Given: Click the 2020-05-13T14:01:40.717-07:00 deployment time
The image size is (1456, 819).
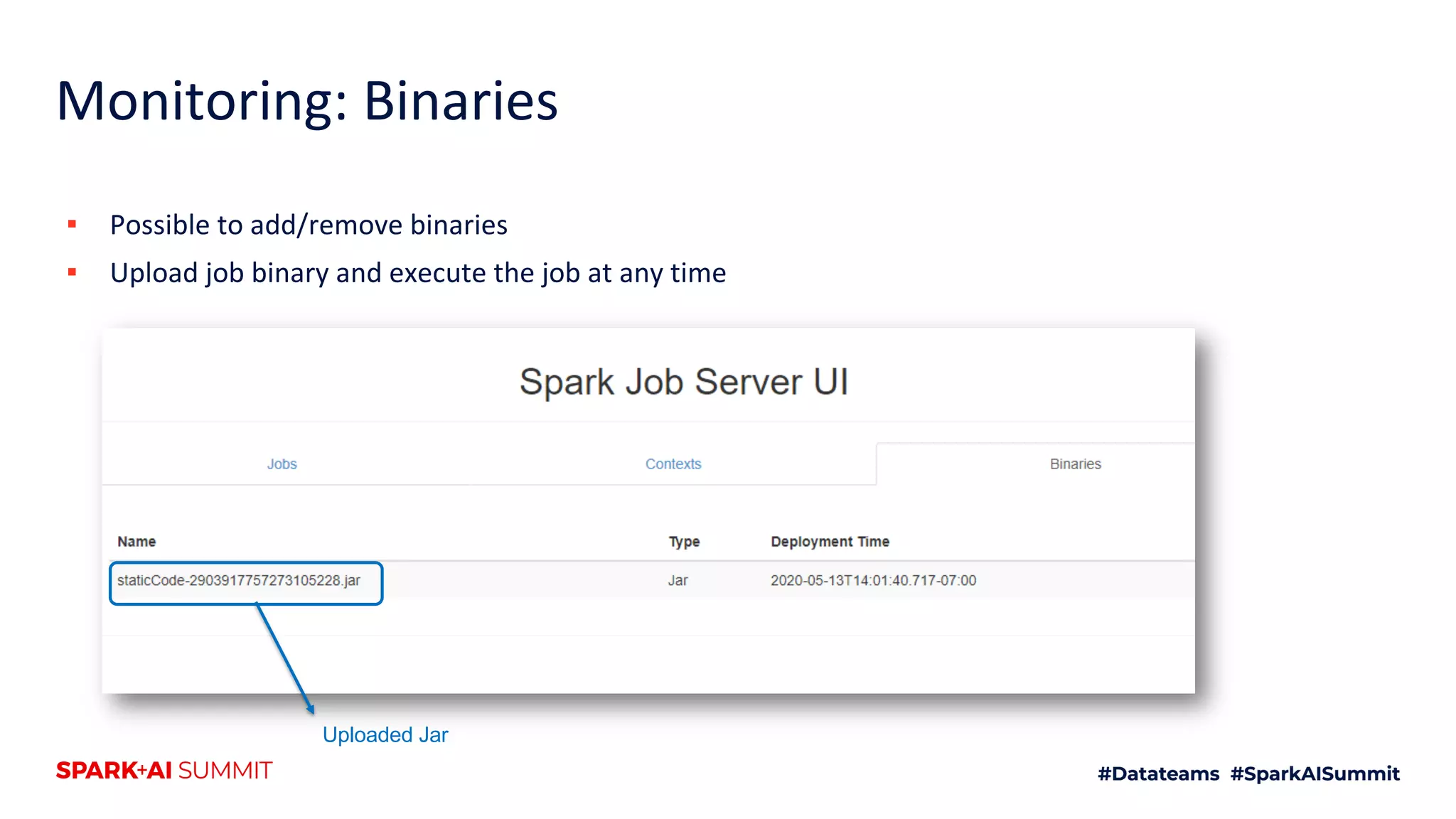Looking at the screenshot, I should pos(873,580).
